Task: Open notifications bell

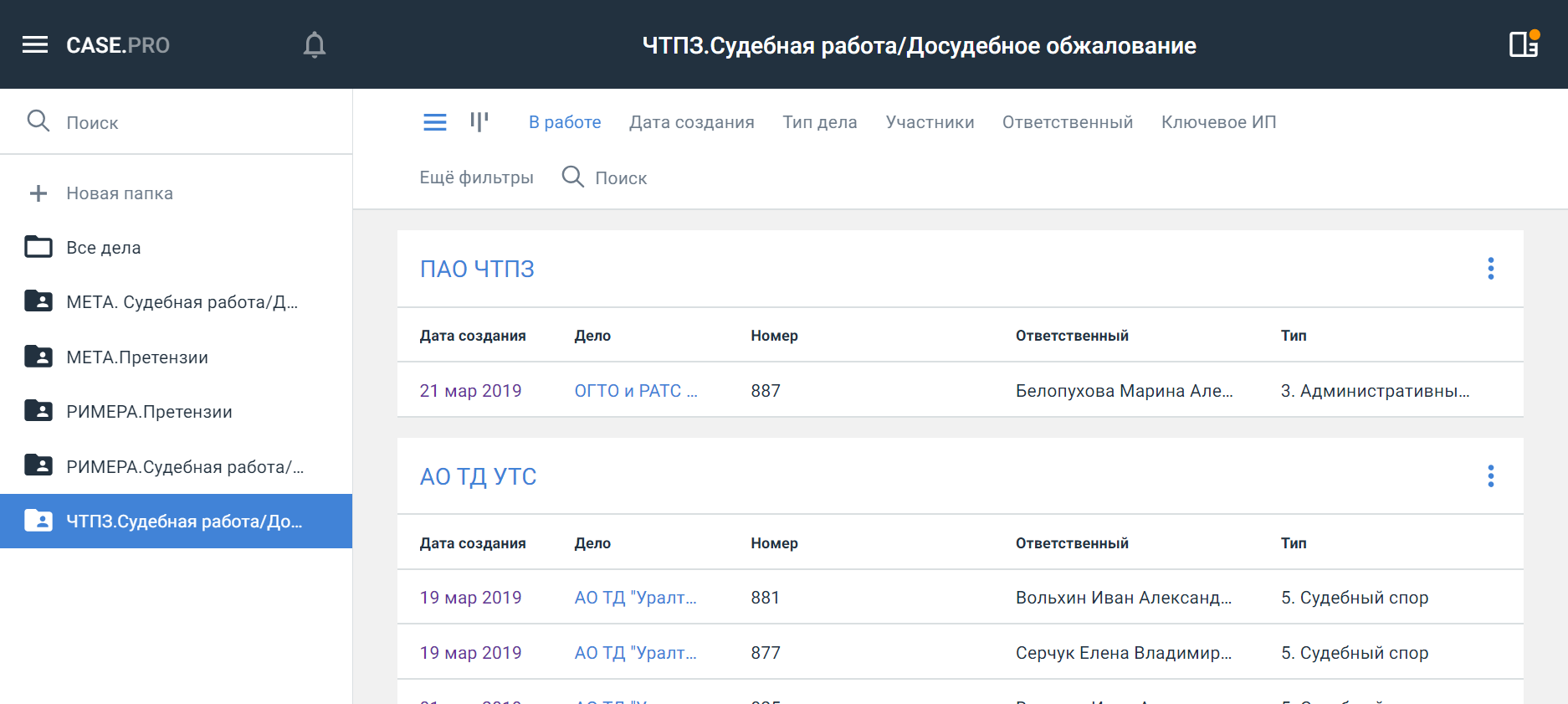Action: tap(315, 45)
